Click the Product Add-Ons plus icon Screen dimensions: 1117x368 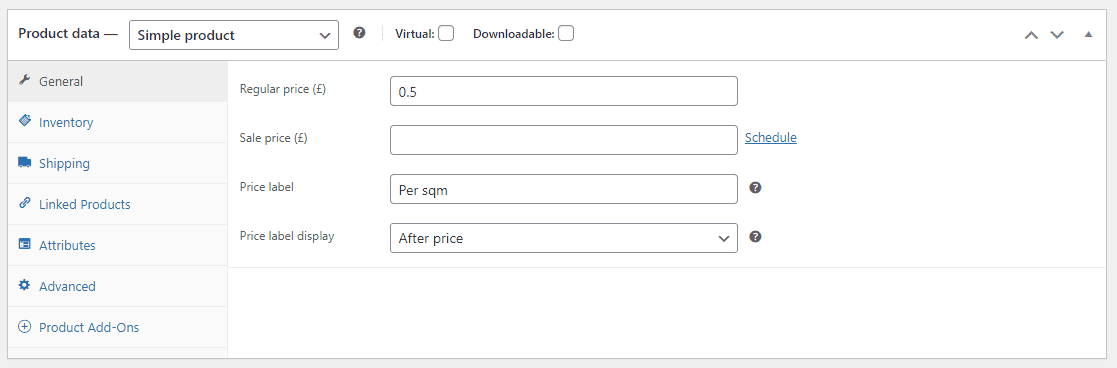point(25,327)
